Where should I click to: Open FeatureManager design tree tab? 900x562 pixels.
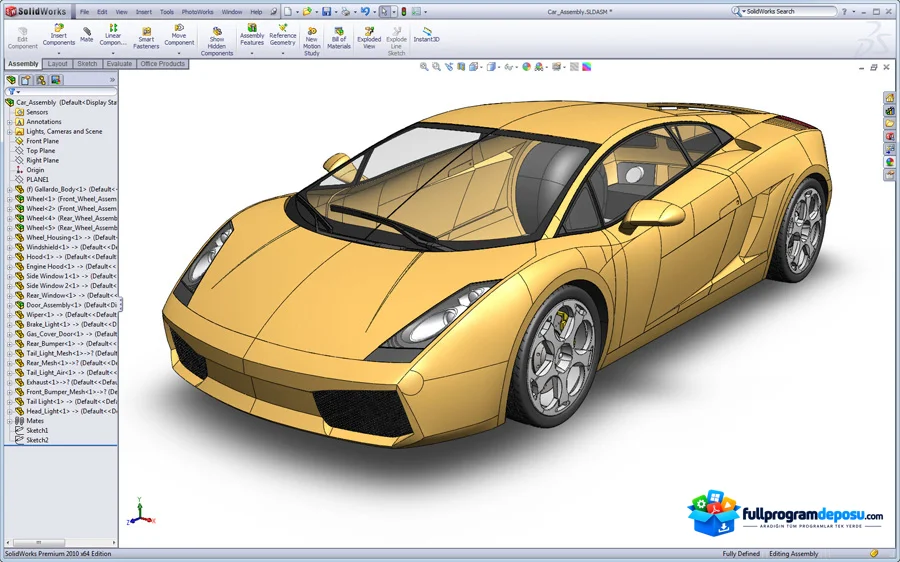(x=11, y=80)
